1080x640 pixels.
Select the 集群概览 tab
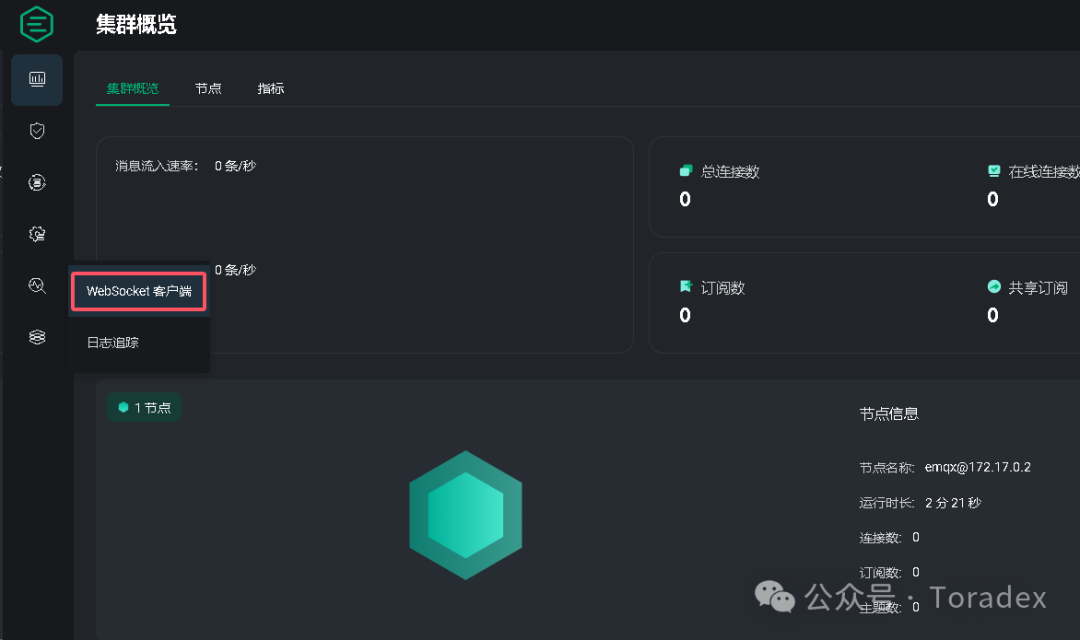[x=133, y=88]
